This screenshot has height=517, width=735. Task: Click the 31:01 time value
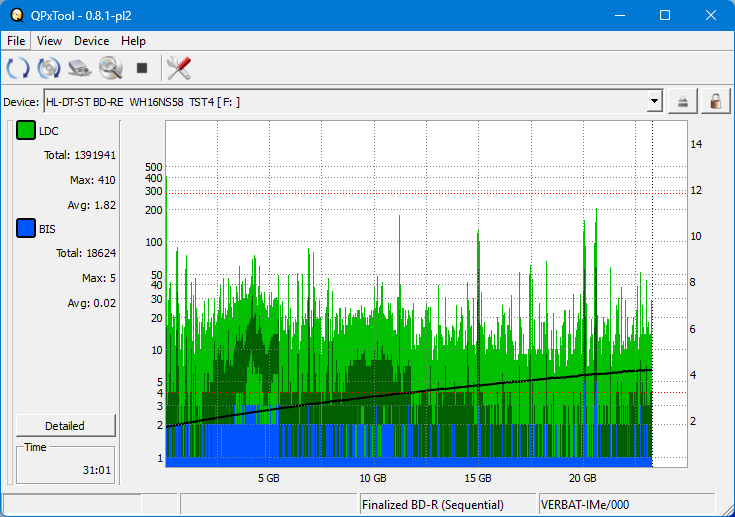[x=97, y=470]
